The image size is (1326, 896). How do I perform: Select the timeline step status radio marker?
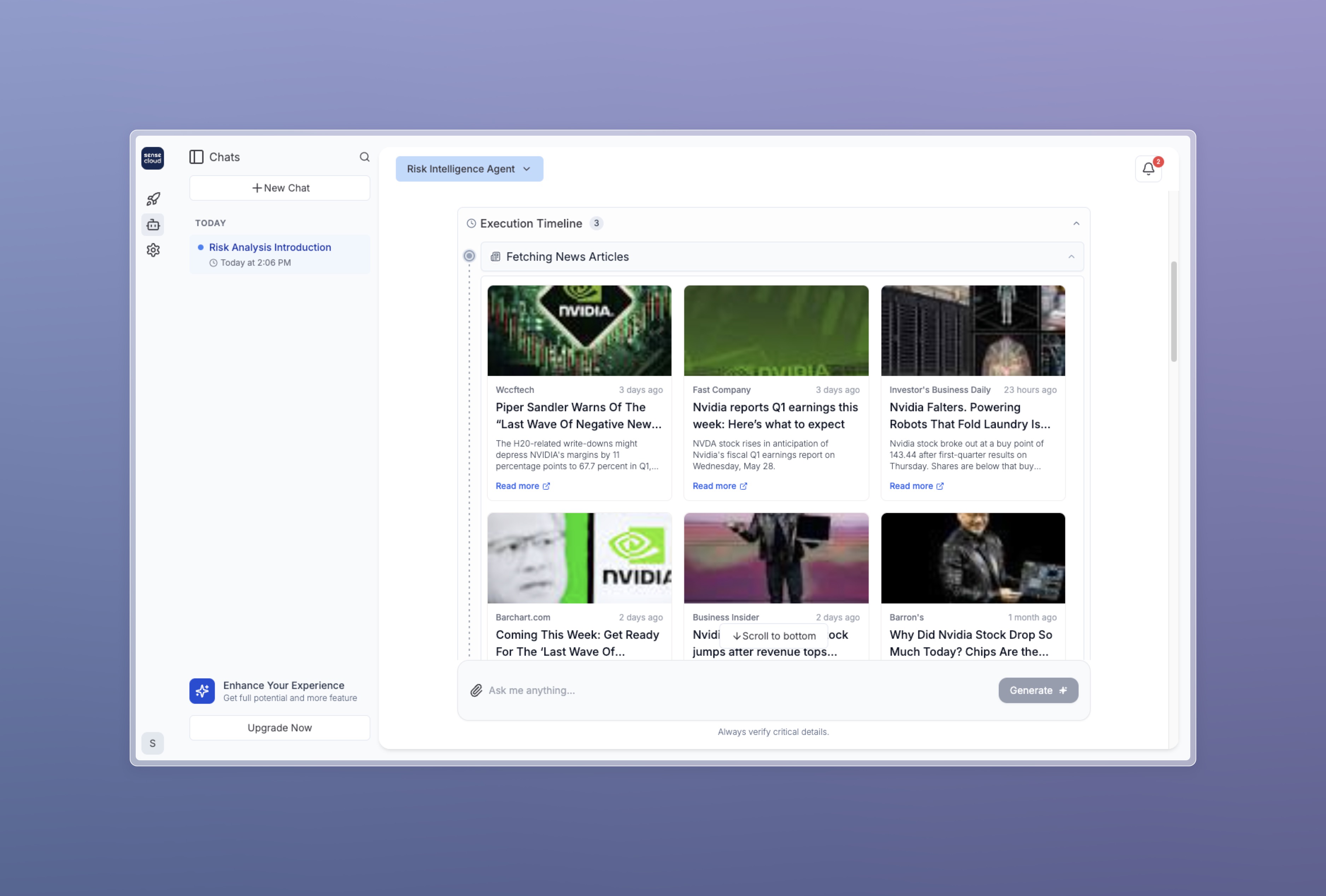pos(469,255)
